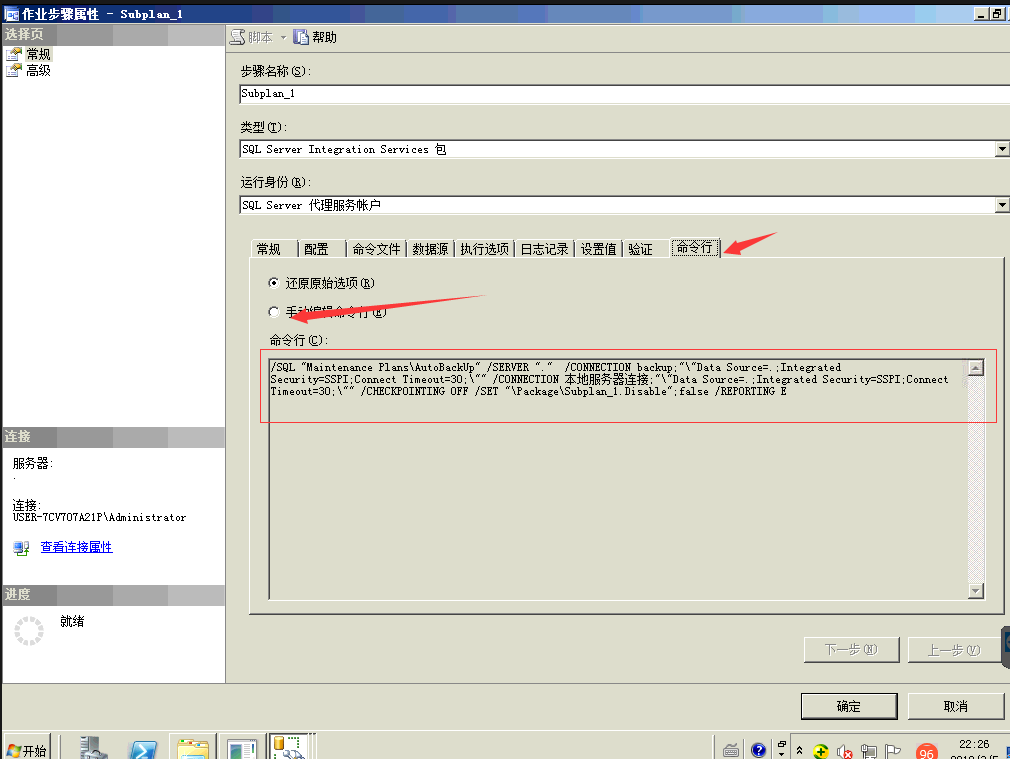1010x759 pixels.
Task: Open the 类型 combo box showing Integration Services
Action: pos(624,149)
